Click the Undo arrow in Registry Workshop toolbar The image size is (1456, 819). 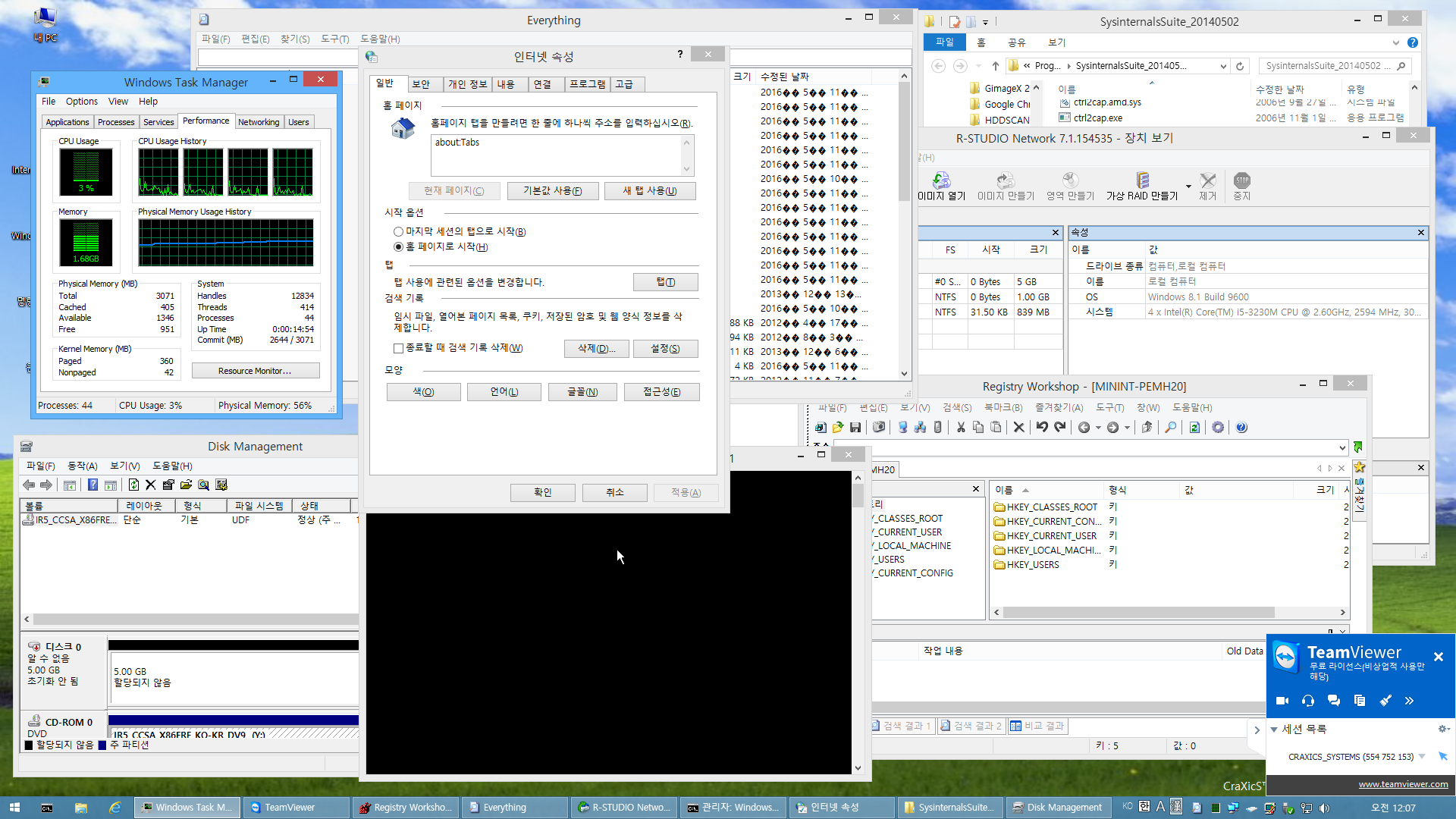[1042, 428]
